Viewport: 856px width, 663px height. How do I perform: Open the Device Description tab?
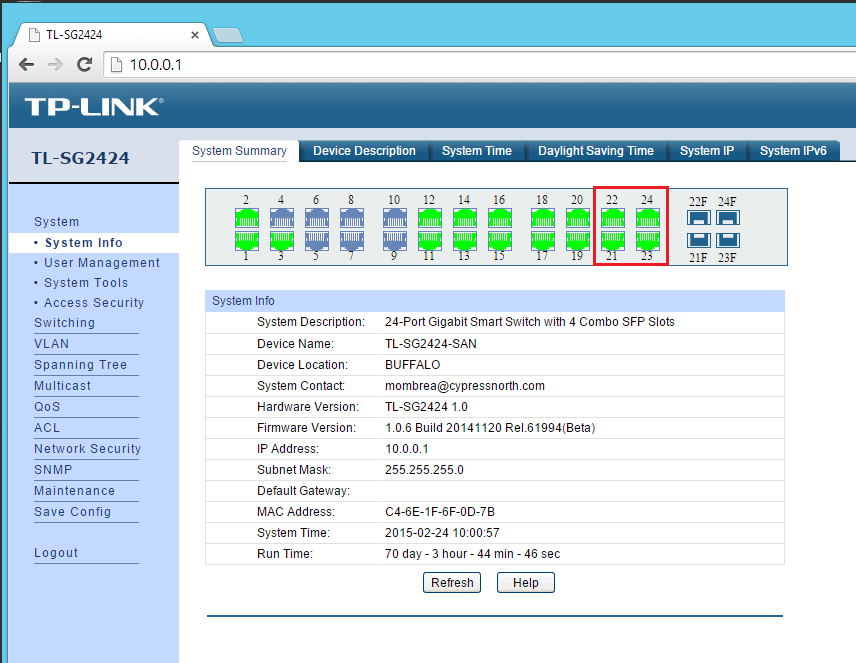(364, 151)
